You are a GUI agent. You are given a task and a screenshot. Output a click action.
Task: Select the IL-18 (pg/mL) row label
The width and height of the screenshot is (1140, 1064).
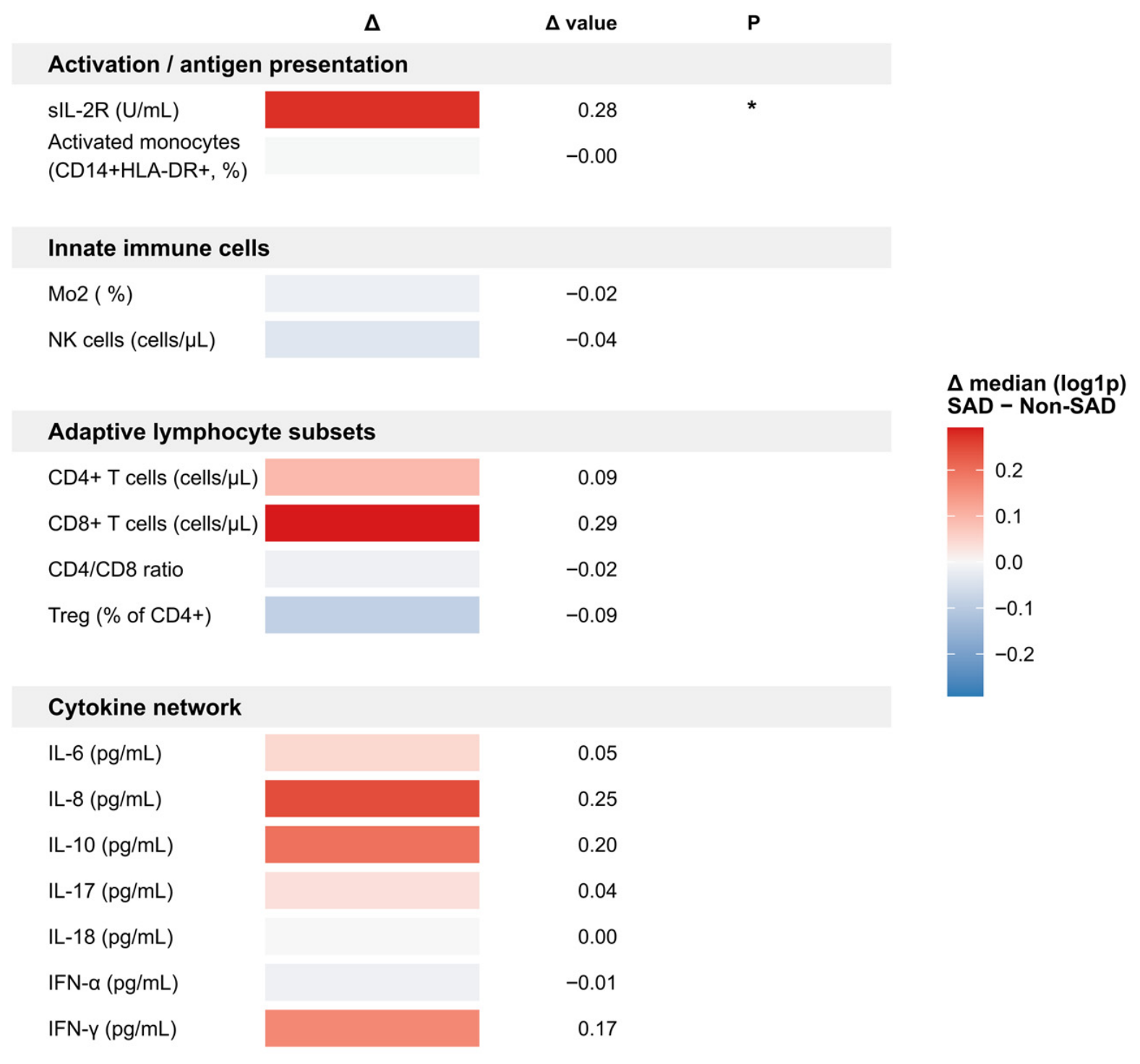111,937
